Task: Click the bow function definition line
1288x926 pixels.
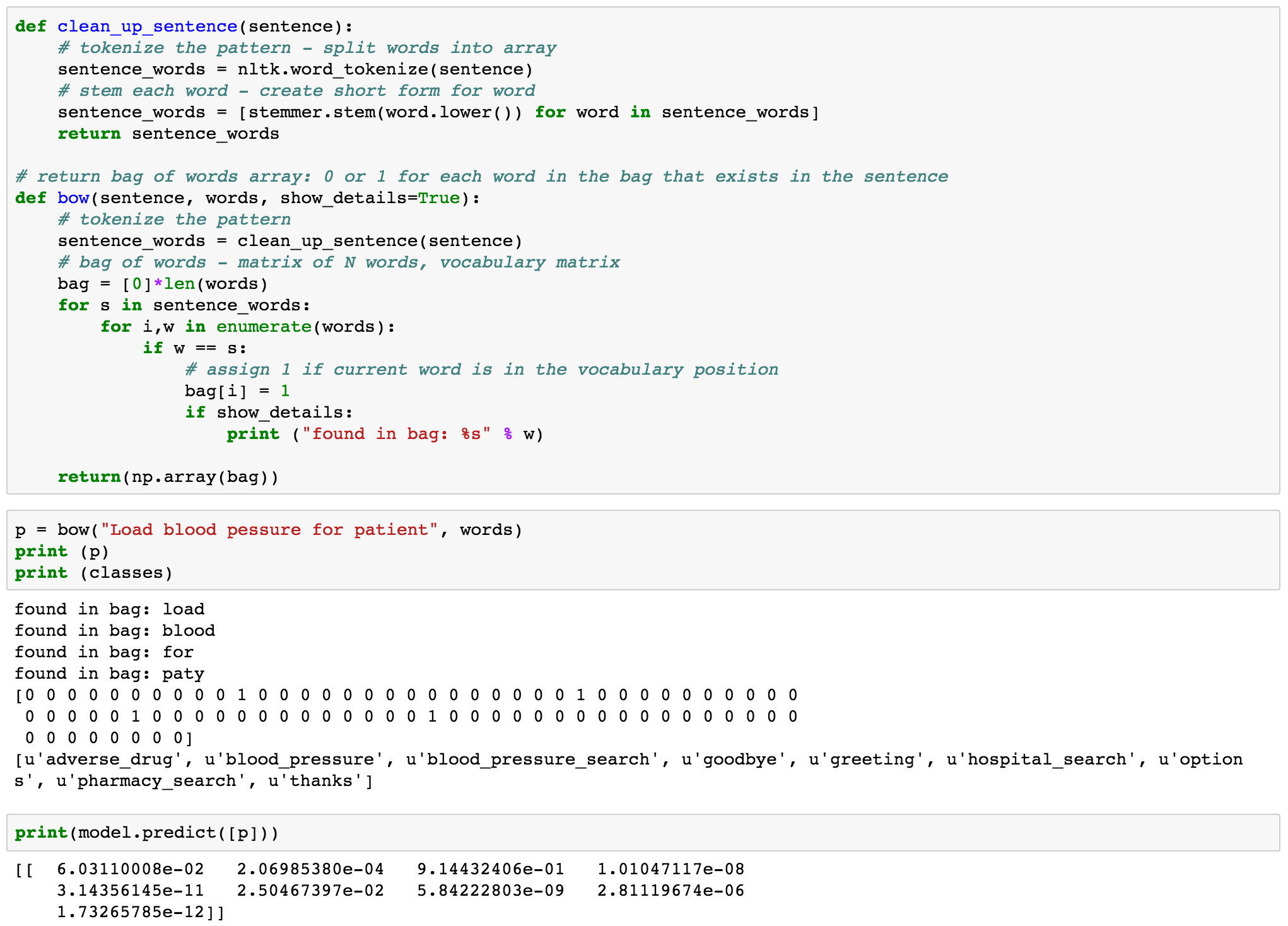Action: click(126, 197)
